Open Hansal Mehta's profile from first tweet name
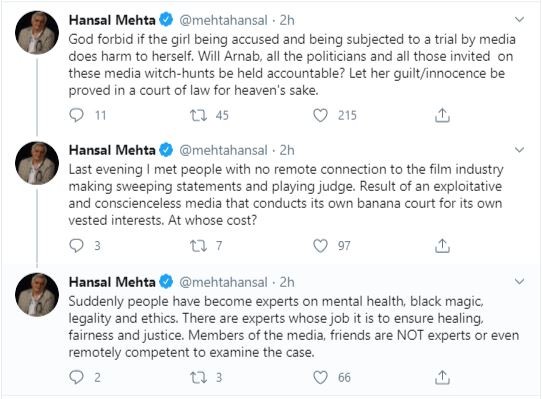The height and width of the screenshot is (399, 542). 112,20
